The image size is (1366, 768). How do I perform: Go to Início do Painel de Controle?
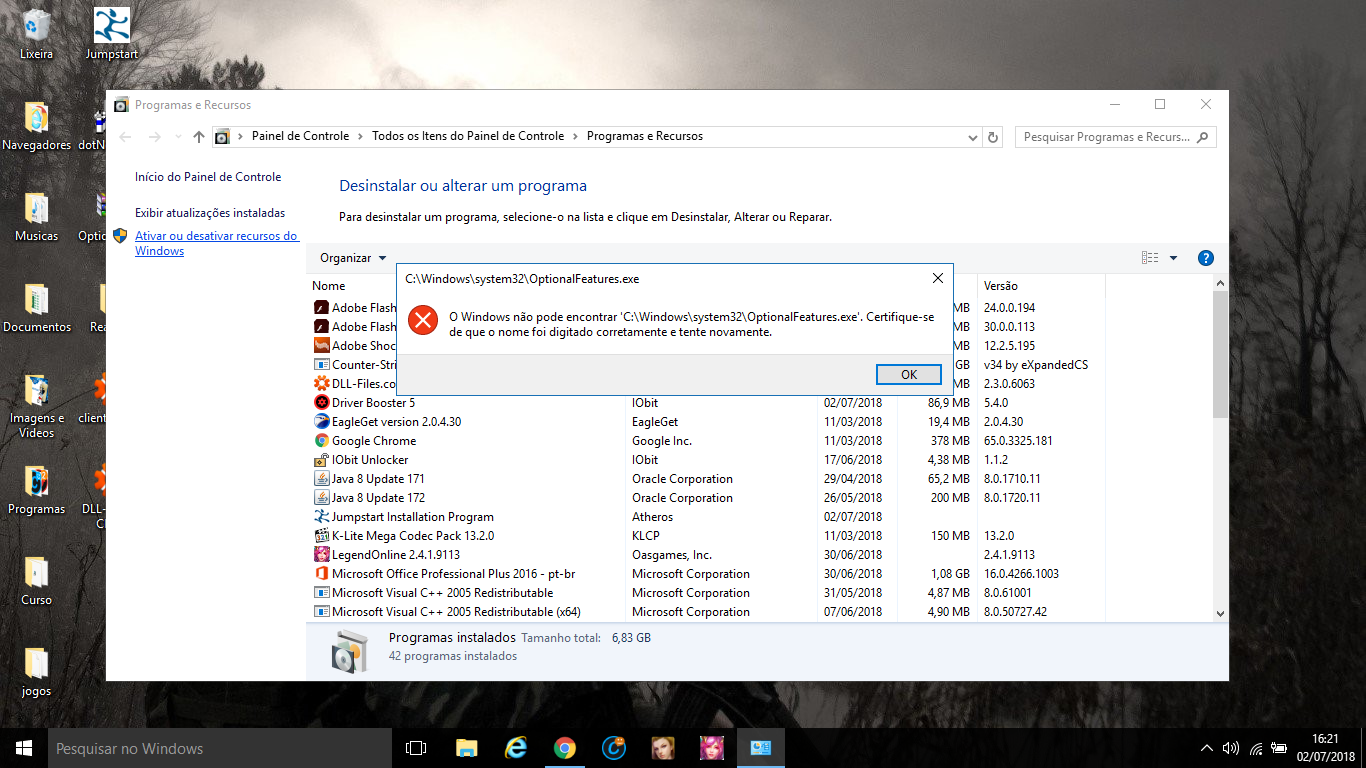208,177
